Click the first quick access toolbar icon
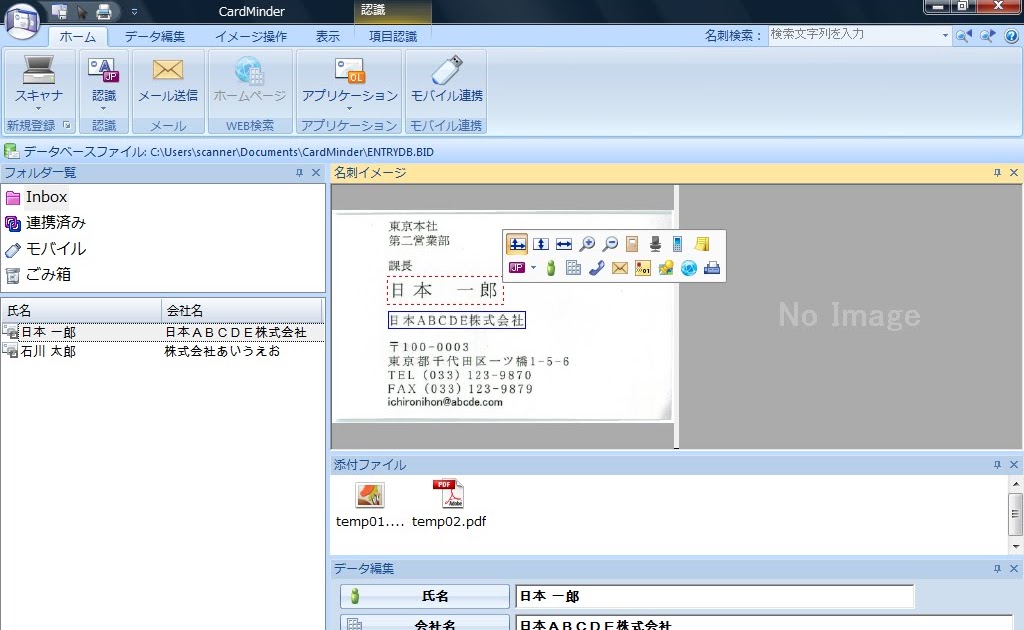The width and height of the screenshot is (1024, 630). [x=59, y=11]
